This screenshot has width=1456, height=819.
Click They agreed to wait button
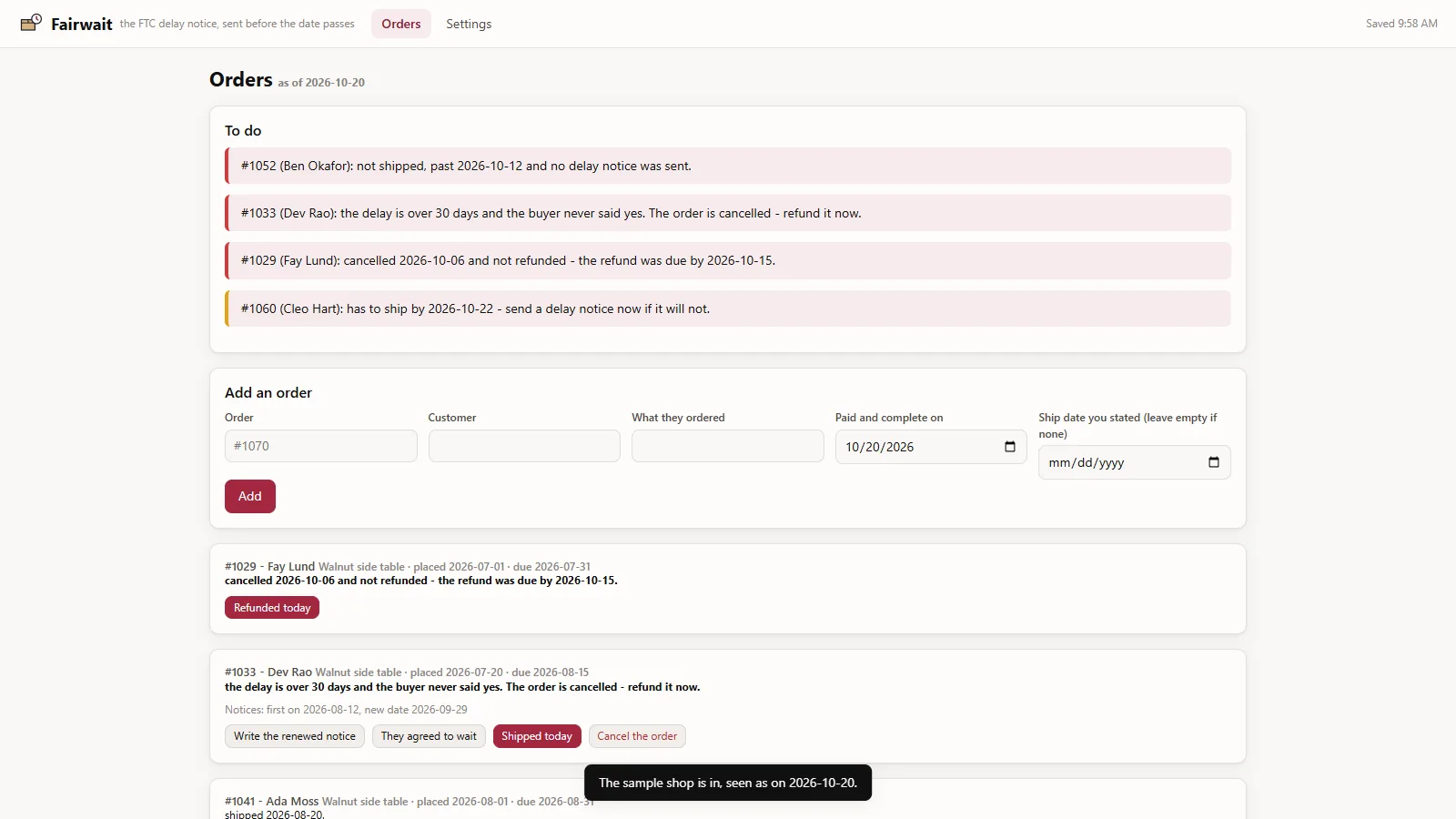click(429, 736)
